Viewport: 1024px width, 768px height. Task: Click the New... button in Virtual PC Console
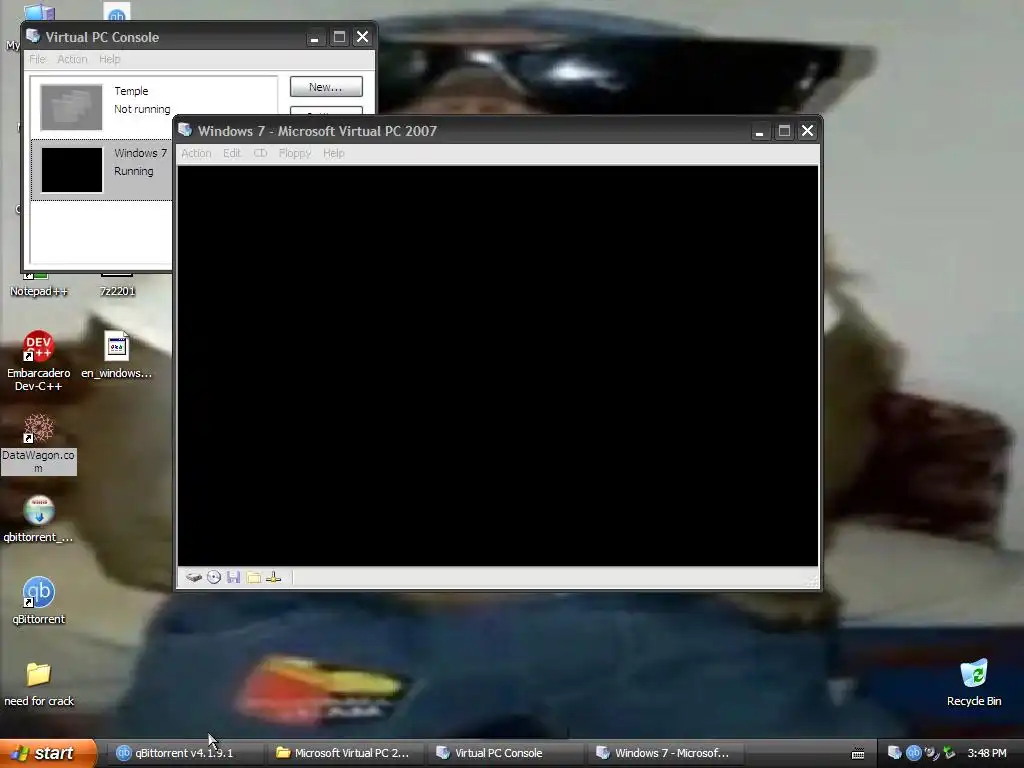point(326,87)
